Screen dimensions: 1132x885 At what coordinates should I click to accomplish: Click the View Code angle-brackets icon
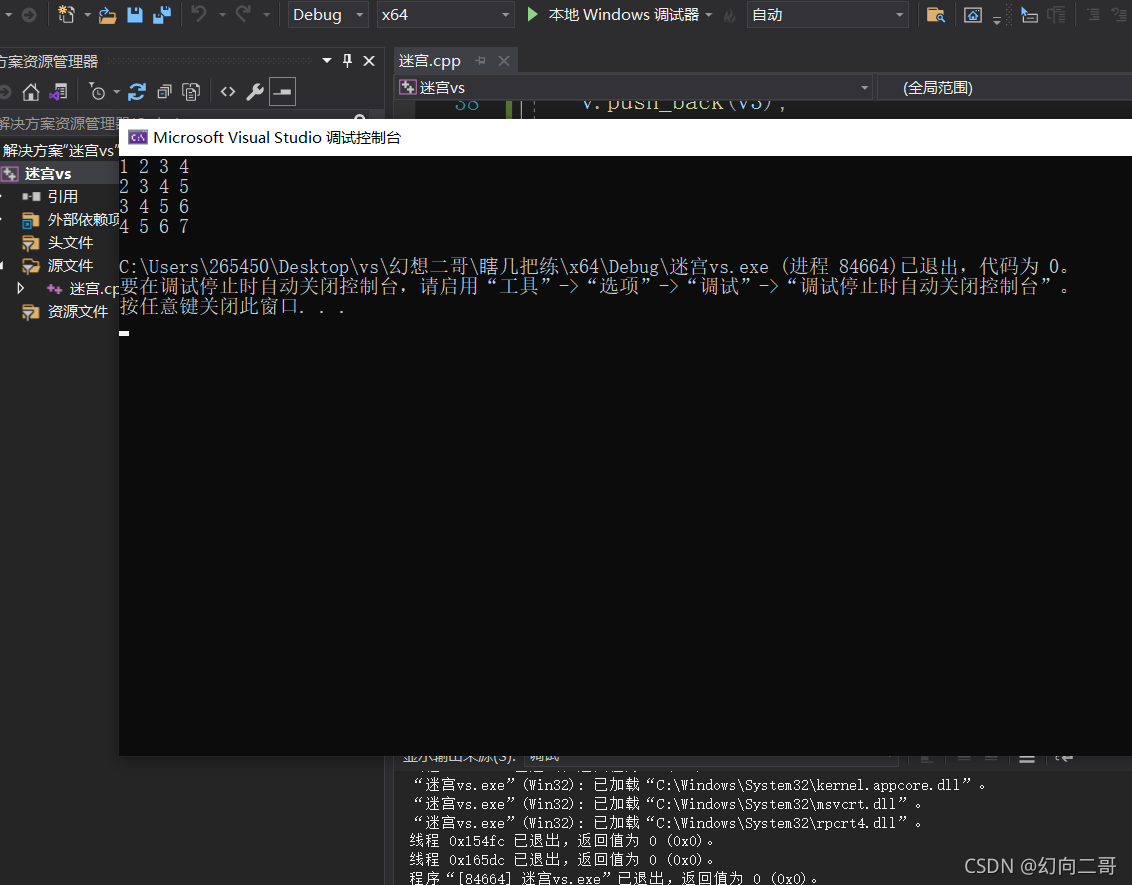click(x=227, y=92)
